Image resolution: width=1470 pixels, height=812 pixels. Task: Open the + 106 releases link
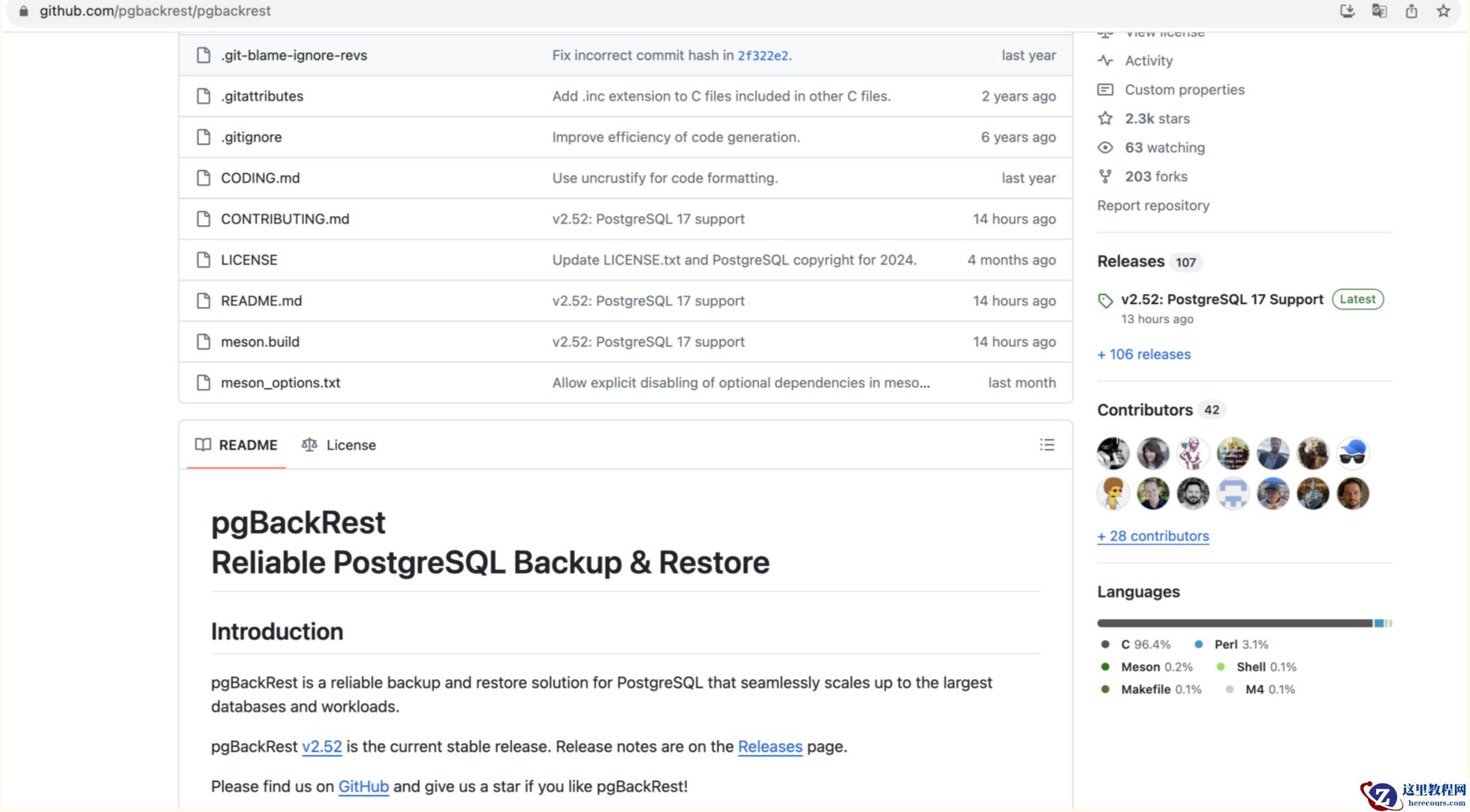click(x=1143, y=354)
